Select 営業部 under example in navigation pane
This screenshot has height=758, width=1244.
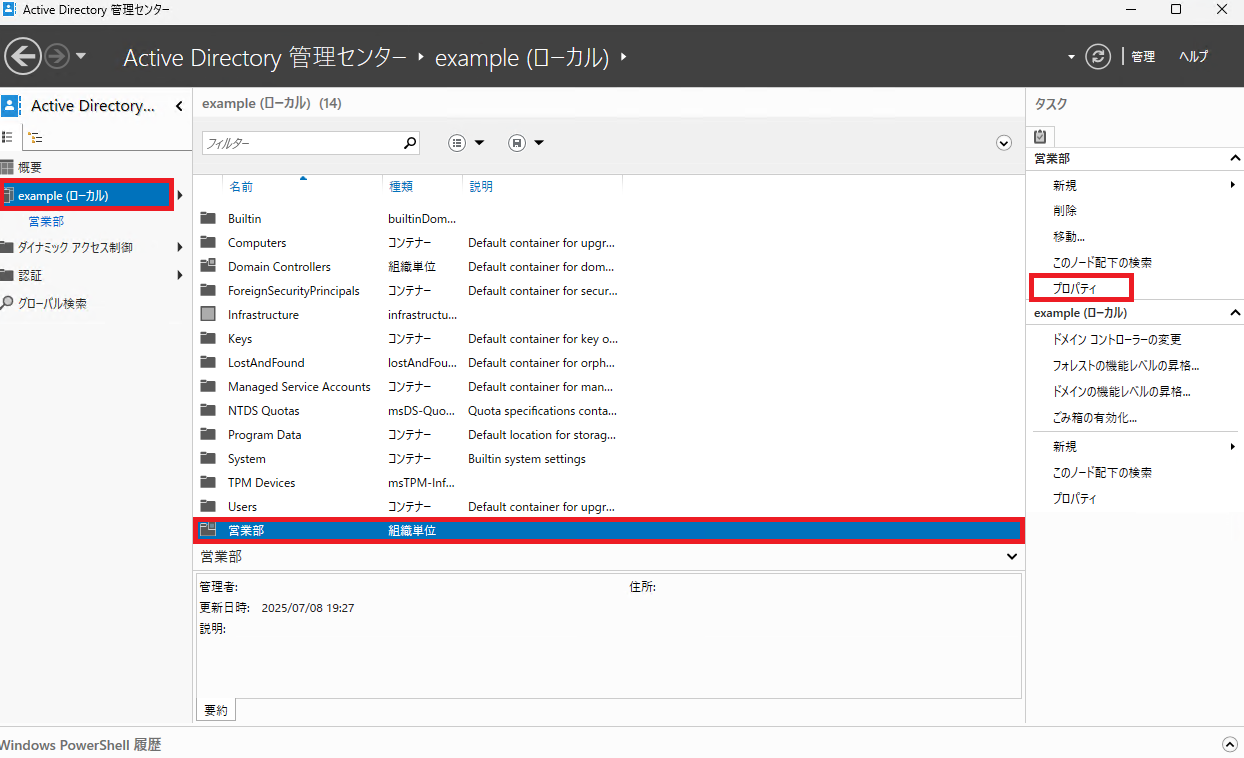(x=46, y=221)
